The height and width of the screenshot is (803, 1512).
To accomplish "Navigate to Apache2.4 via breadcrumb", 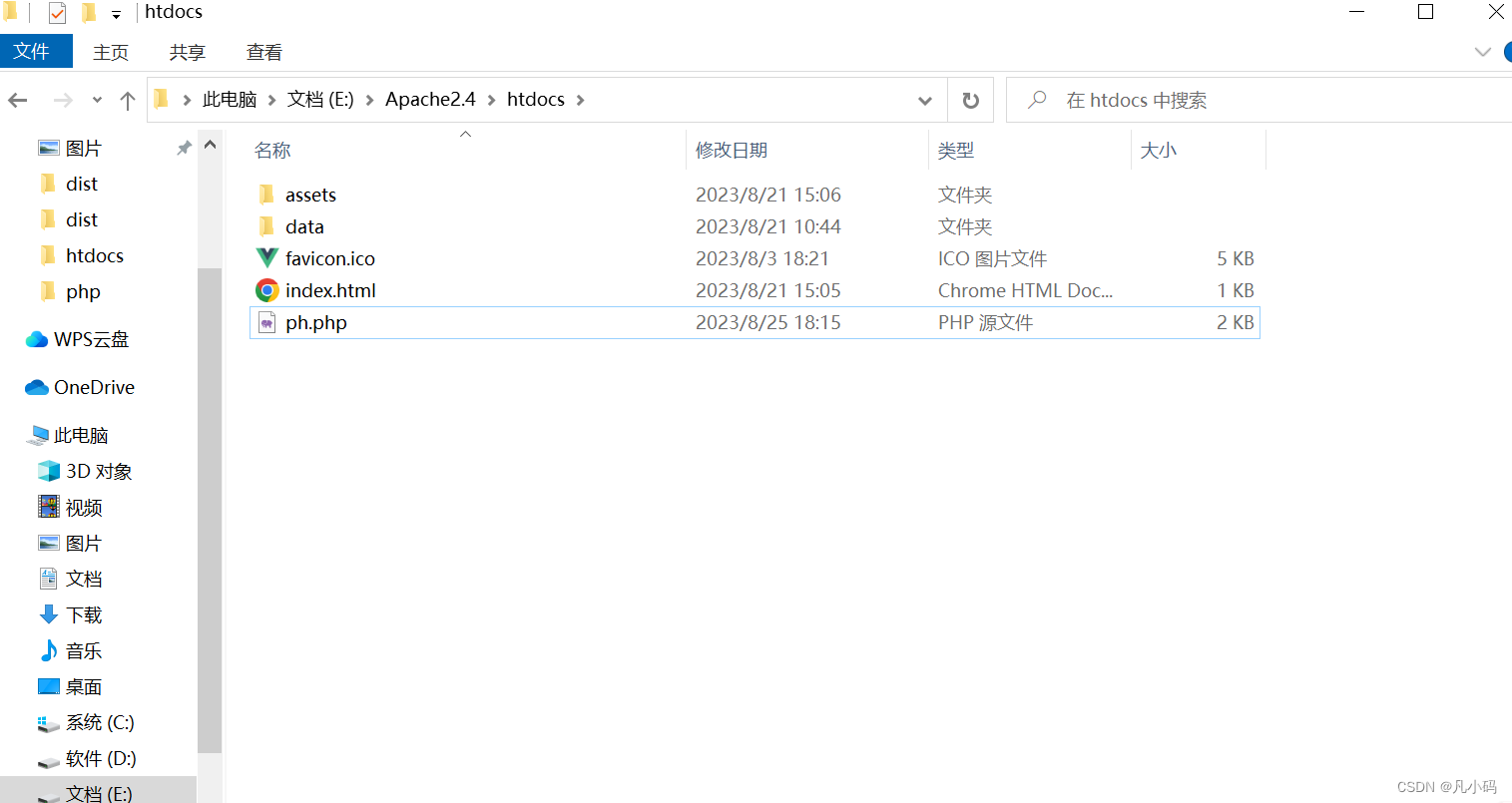I will (429, 99).
